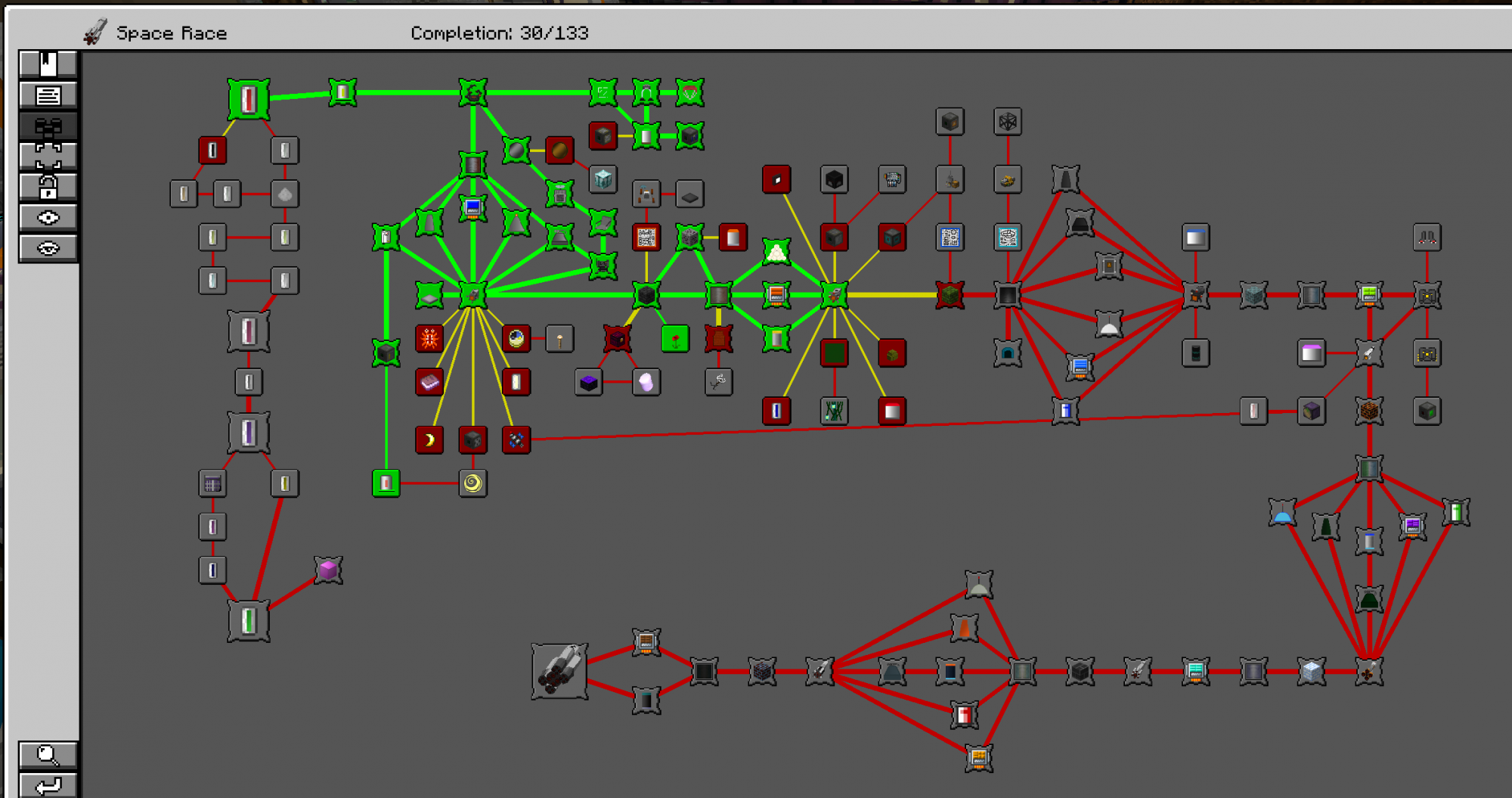Select the large rocket booster quest node

pyautogui.click(x=559, y=672)
